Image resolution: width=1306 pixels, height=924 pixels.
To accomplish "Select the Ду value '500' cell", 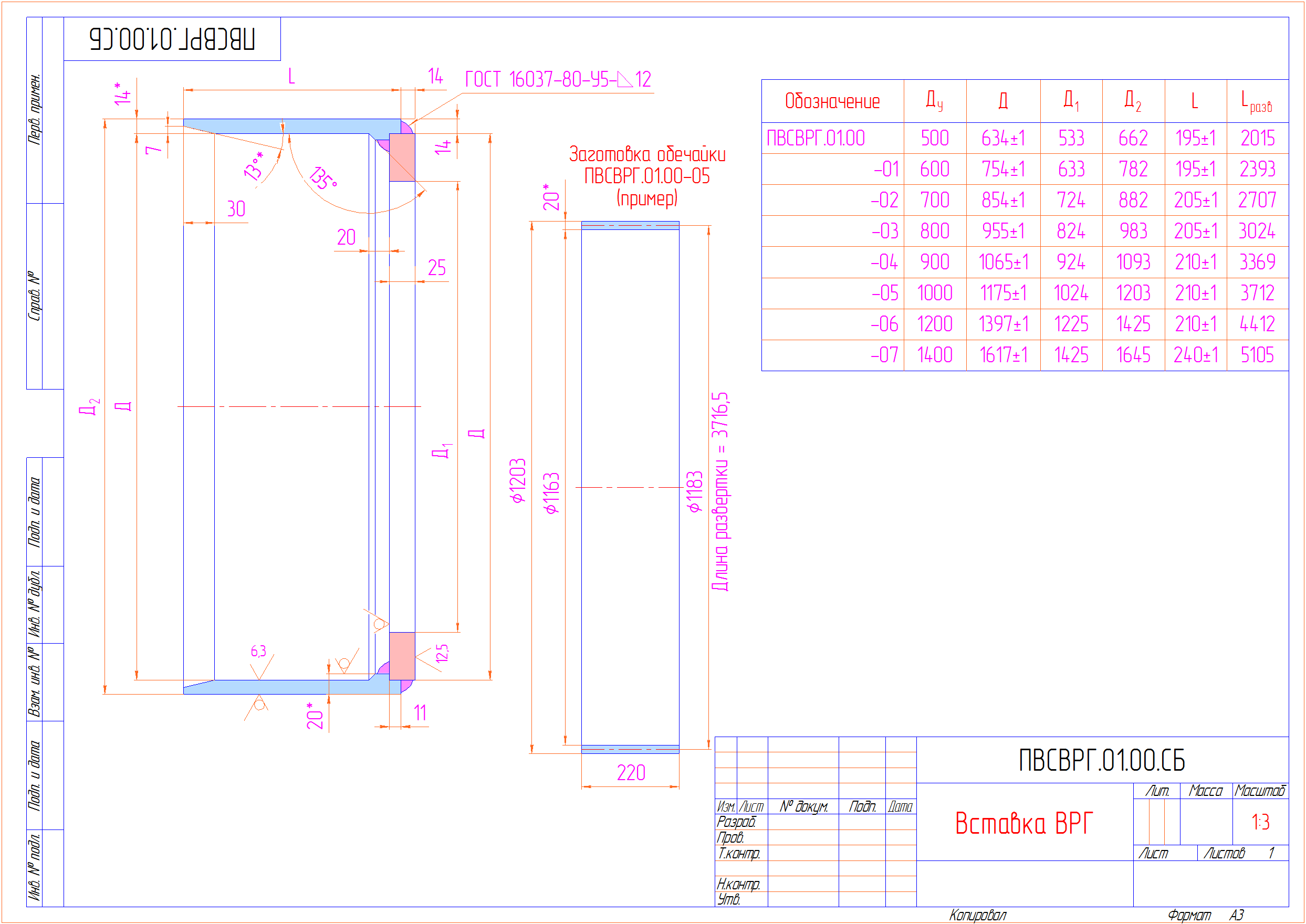I will coord(935,138).
